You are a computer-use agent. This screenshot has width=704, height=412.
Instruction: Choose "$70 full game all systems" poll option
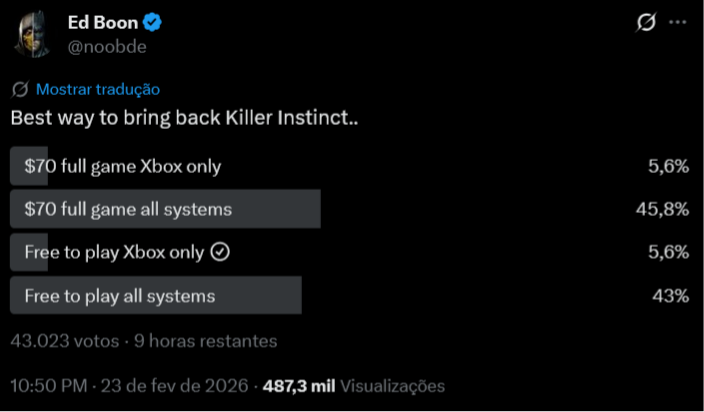128,209
